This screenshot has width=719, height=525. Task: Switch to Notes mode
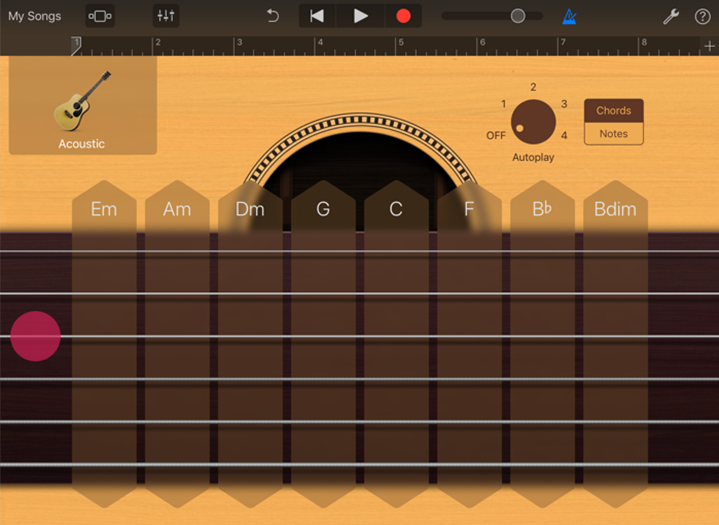(x=614, y=134)
